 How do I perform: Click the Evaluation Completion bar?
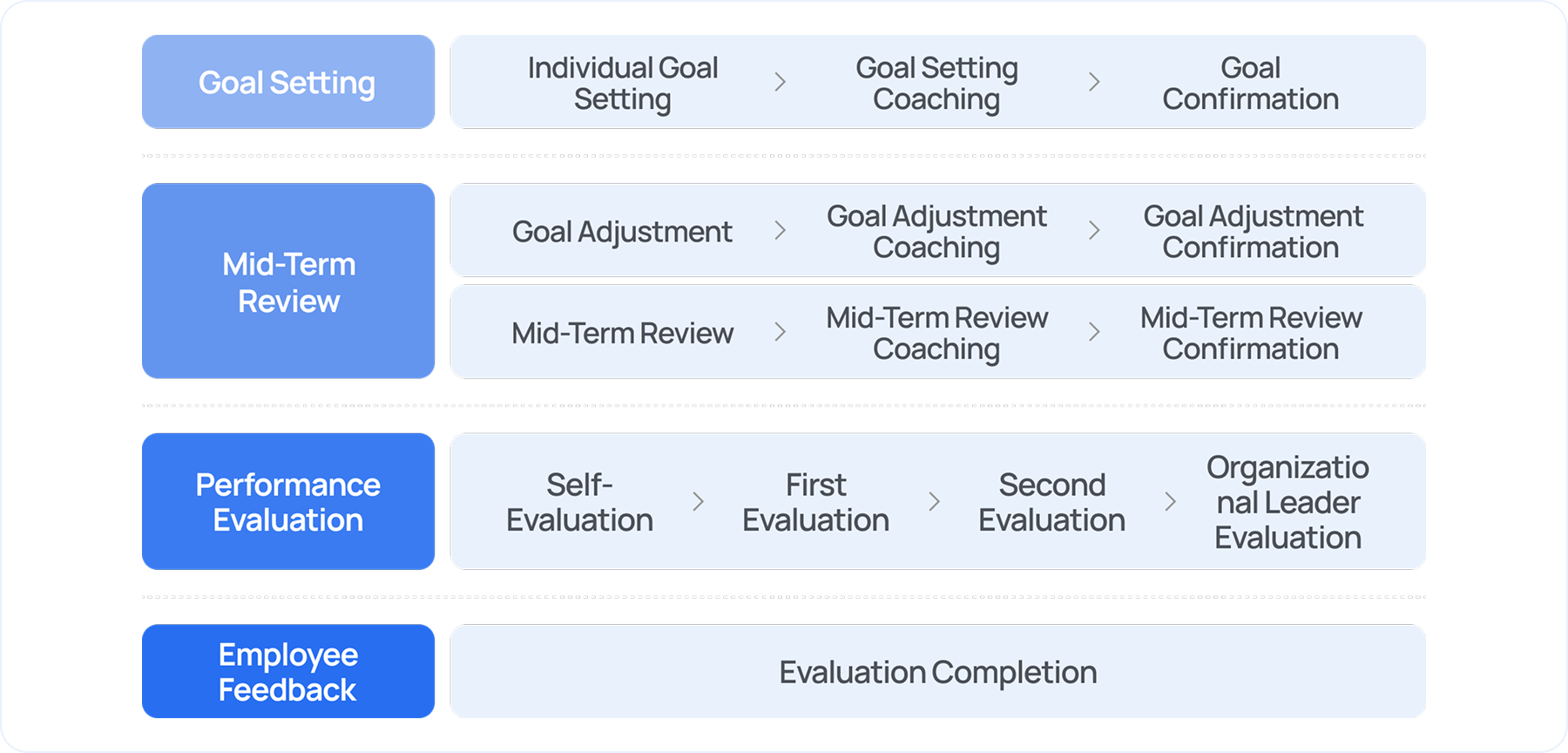(937, 672)
